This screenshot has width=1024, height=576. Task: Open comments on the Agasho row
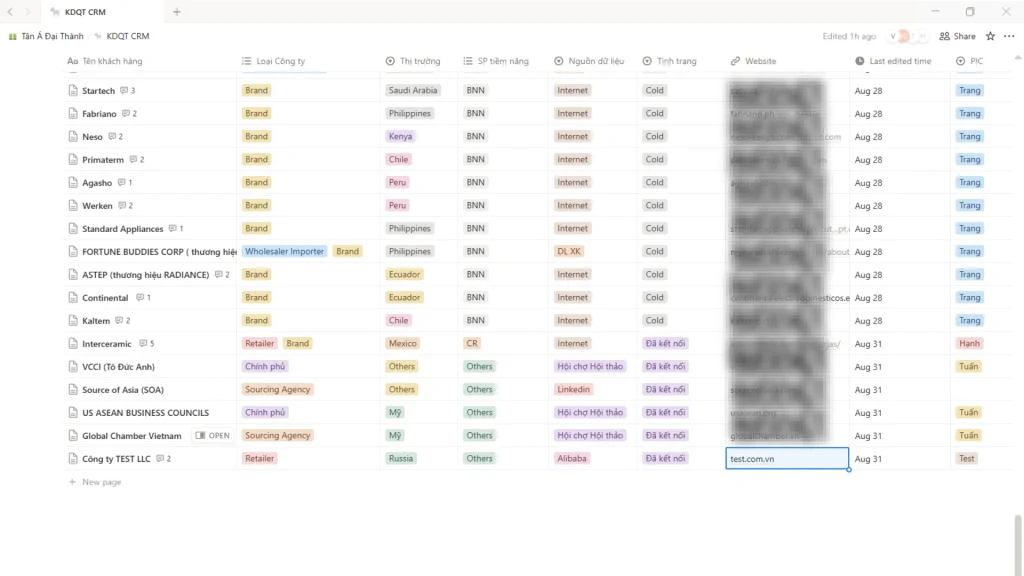click(125, 182)
